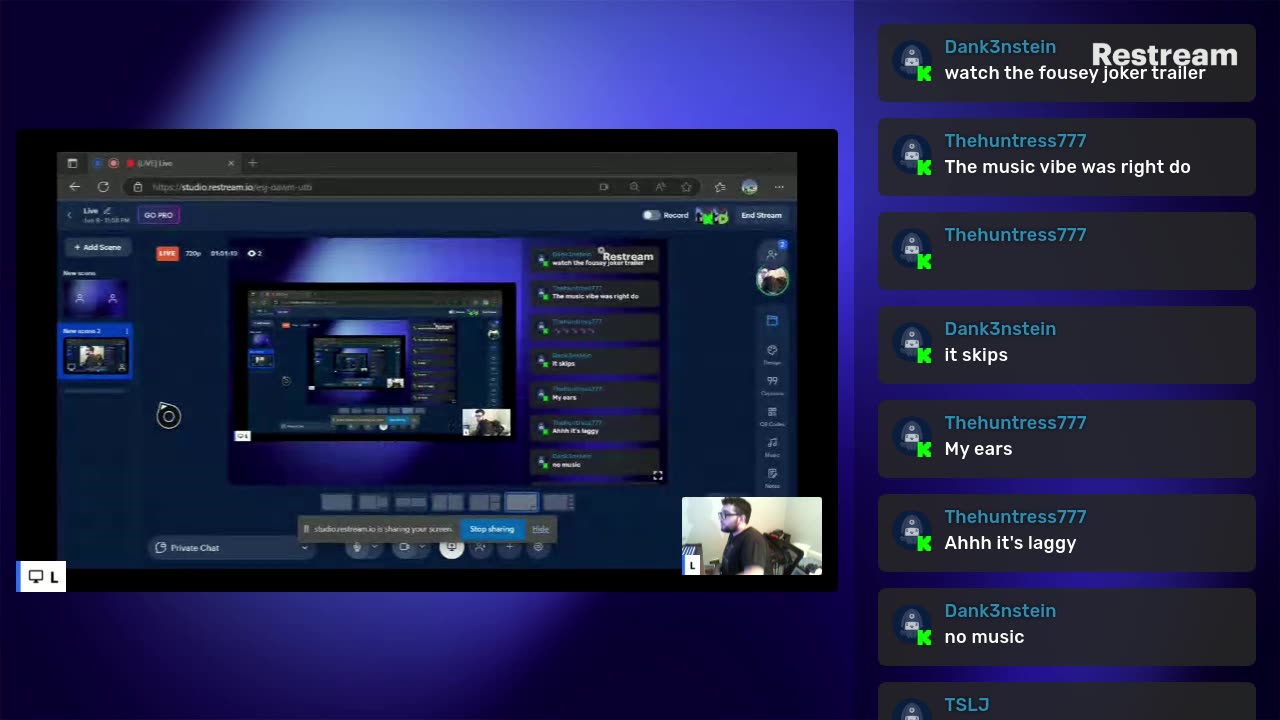Open the Music panel
This screenshot has height=720, width=1280.
point(772,446)
